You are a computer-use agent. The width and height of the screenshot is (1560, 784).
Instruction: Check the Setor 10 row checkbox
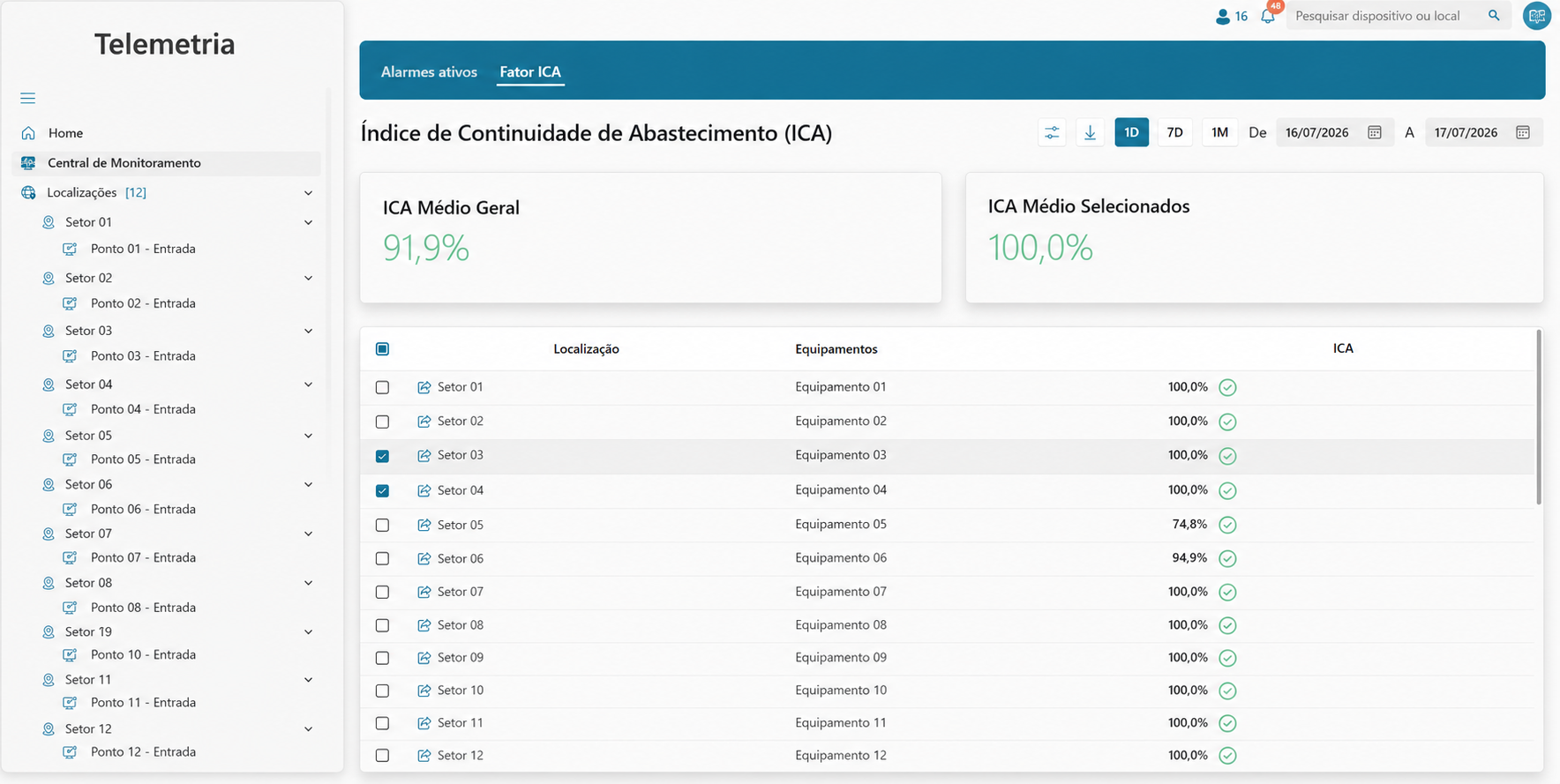(382, 691)
